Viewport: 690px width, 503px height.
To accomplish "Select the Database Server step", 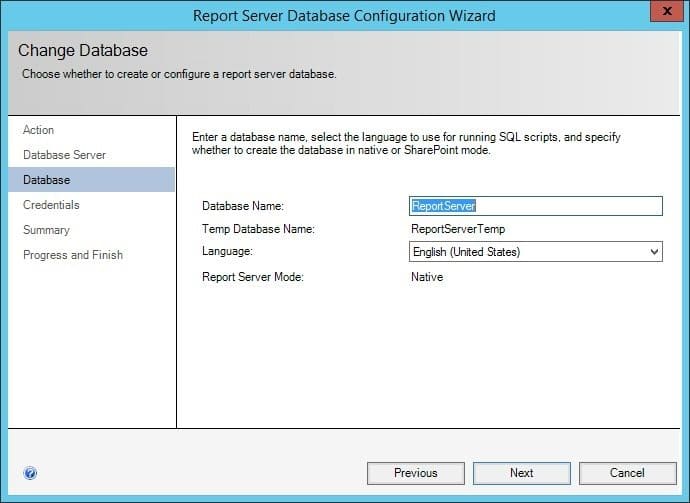I will [x=64, y=155].
